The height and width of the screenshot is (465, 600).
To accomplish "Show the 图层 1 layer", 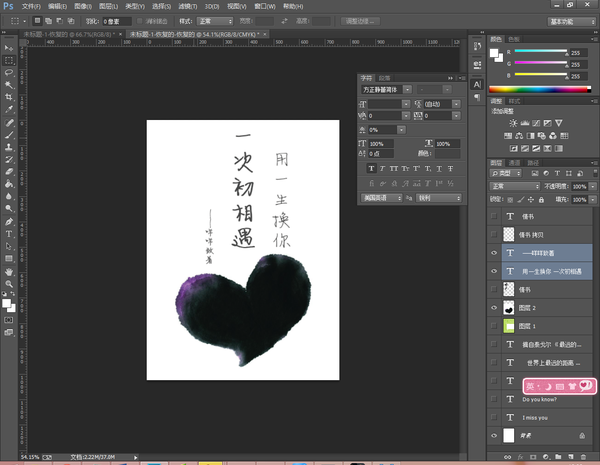I will point(494,326).
